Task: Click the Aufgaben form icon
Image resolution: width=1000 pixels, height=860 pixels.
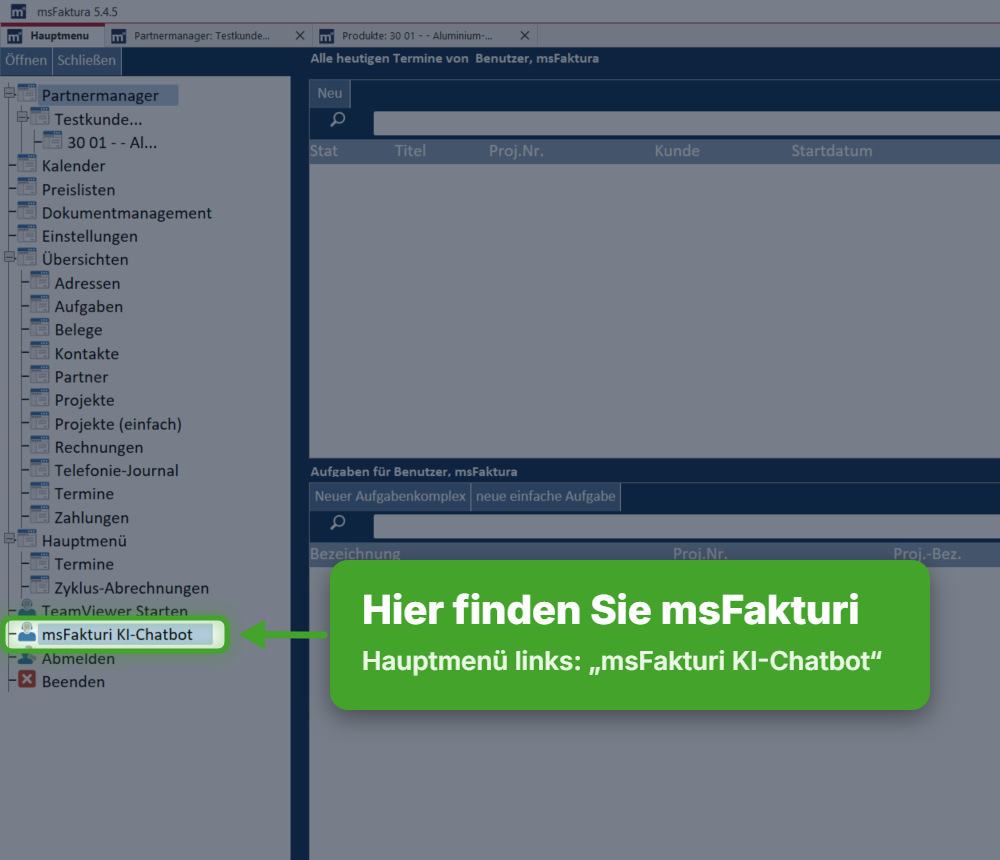Action: pos(40,304)
